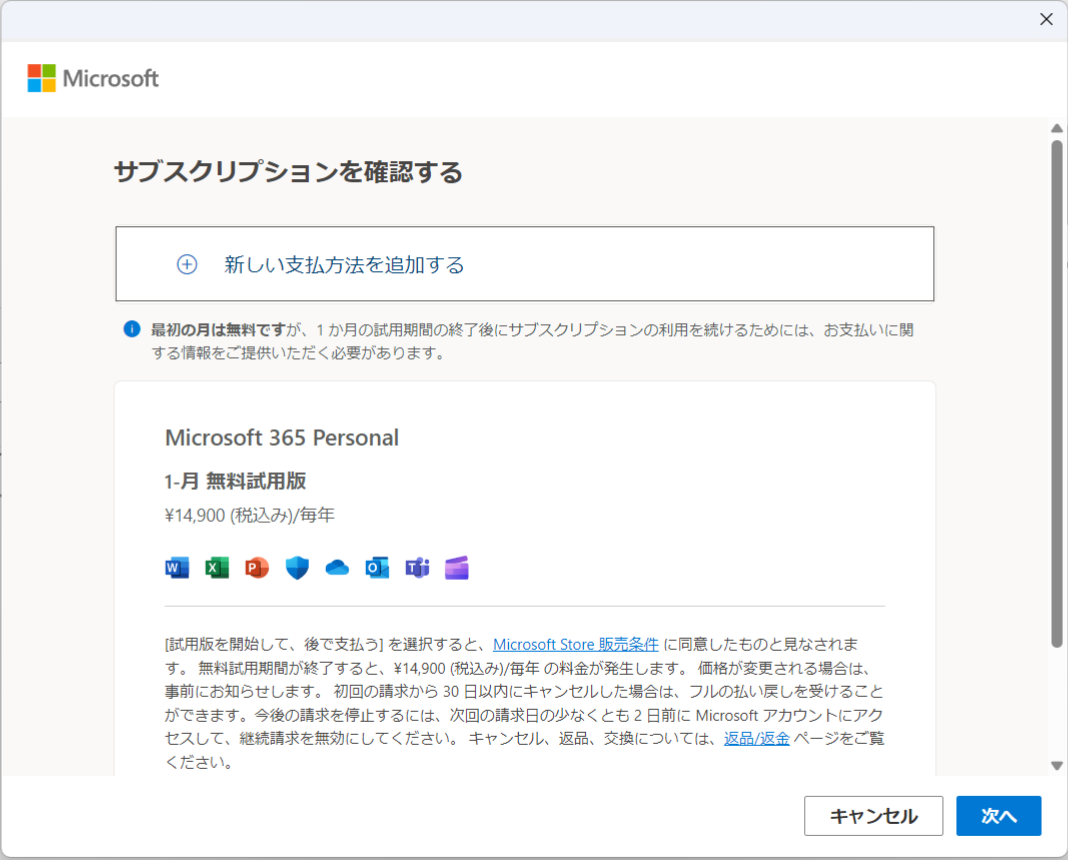This screenshot has width=1068, height=860.
Task: Click the vertical scrollbar thumb
Action: tap(1056, 394)
